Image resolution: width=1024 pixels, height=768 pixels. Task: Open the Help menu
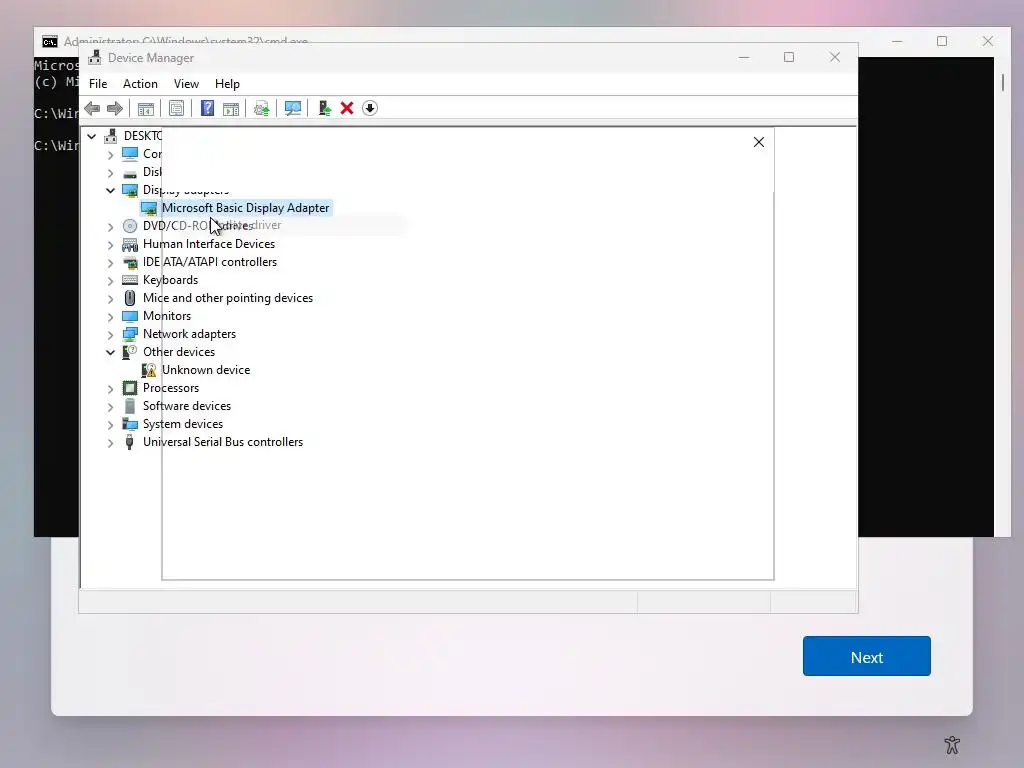(x=227, y=84)
